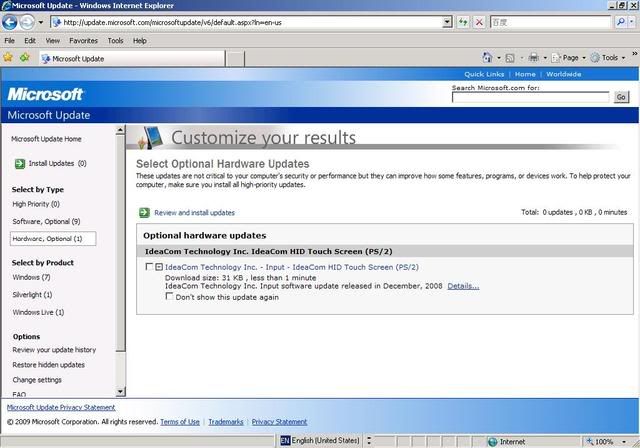Click the Install Updates (0) link
The width and height of the screenshot is (640, 448).
58,163
